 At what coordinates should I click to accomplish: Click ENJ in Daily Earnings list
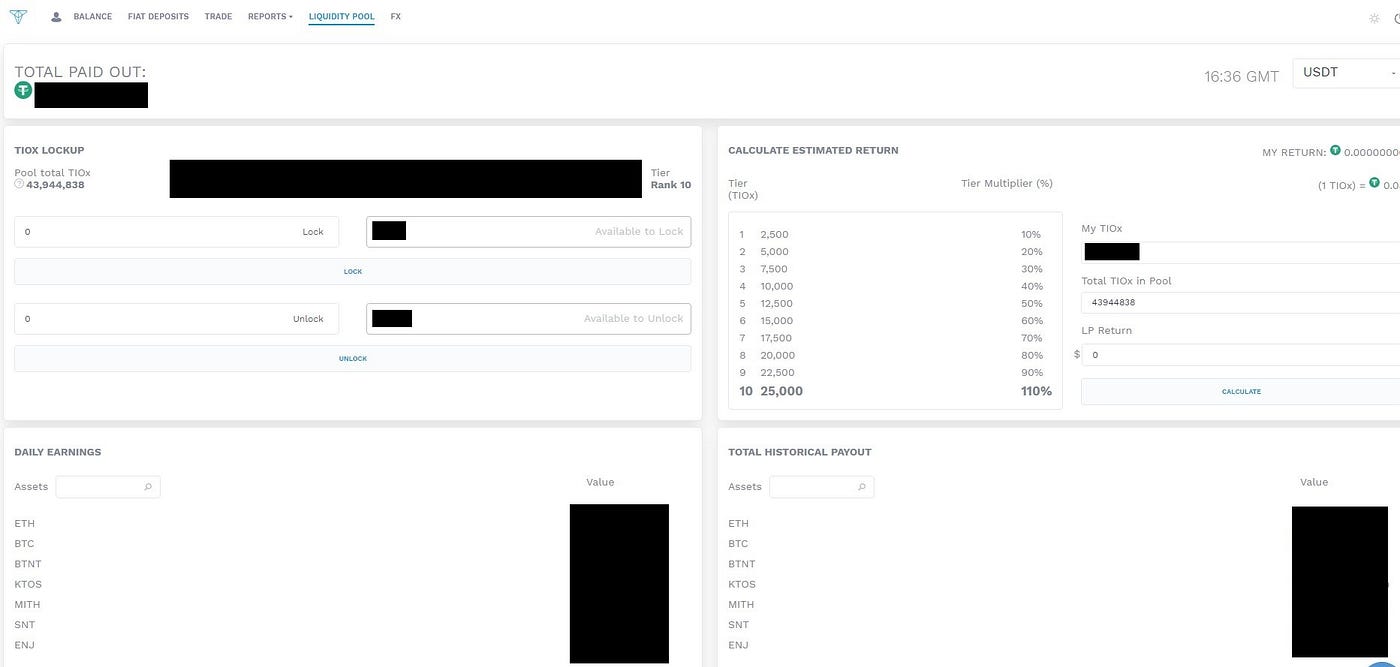click(24, 645)
